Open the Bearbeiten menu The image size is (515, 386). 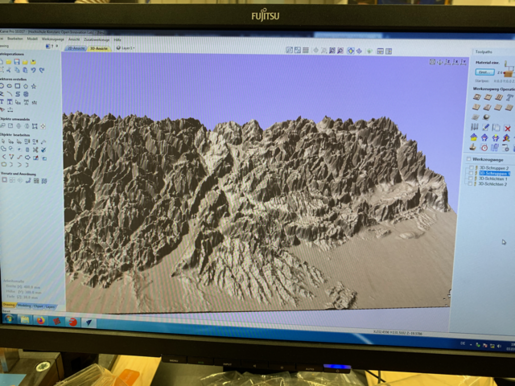point(15,39)
